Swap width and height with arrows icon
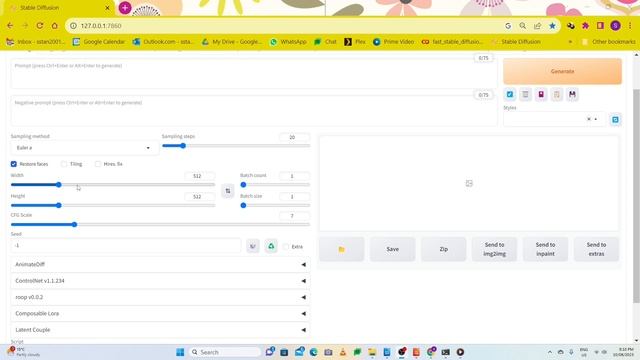Screen dimensions: 640x360 click(x=228, y=191)
